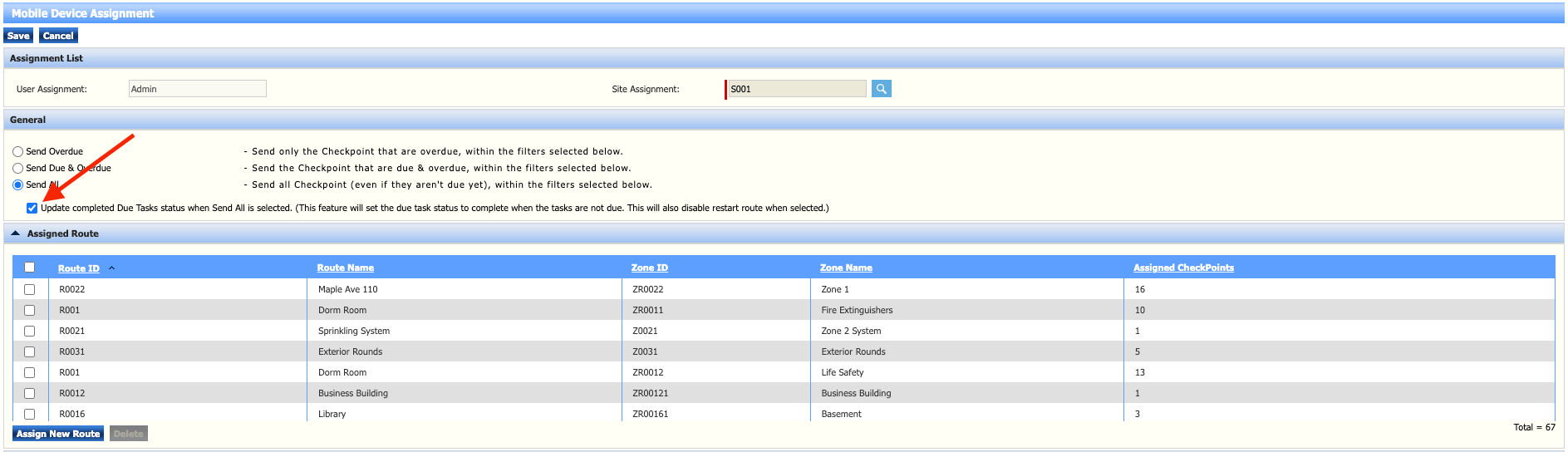Collapse the Assigned Route section arrow

(15, 234)
